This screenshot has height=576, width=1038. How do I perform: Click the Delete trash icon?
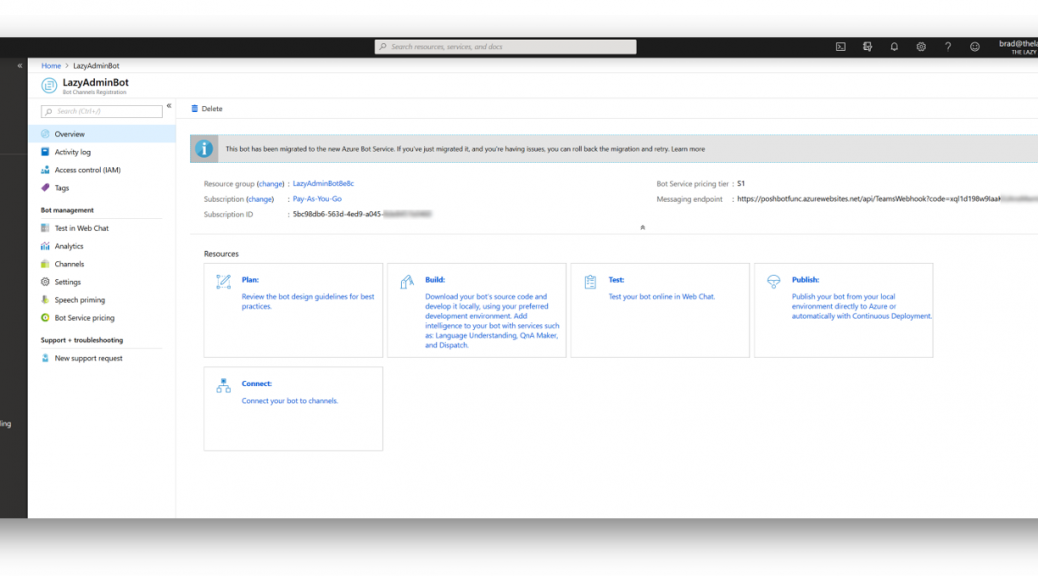tap(195, 109)
